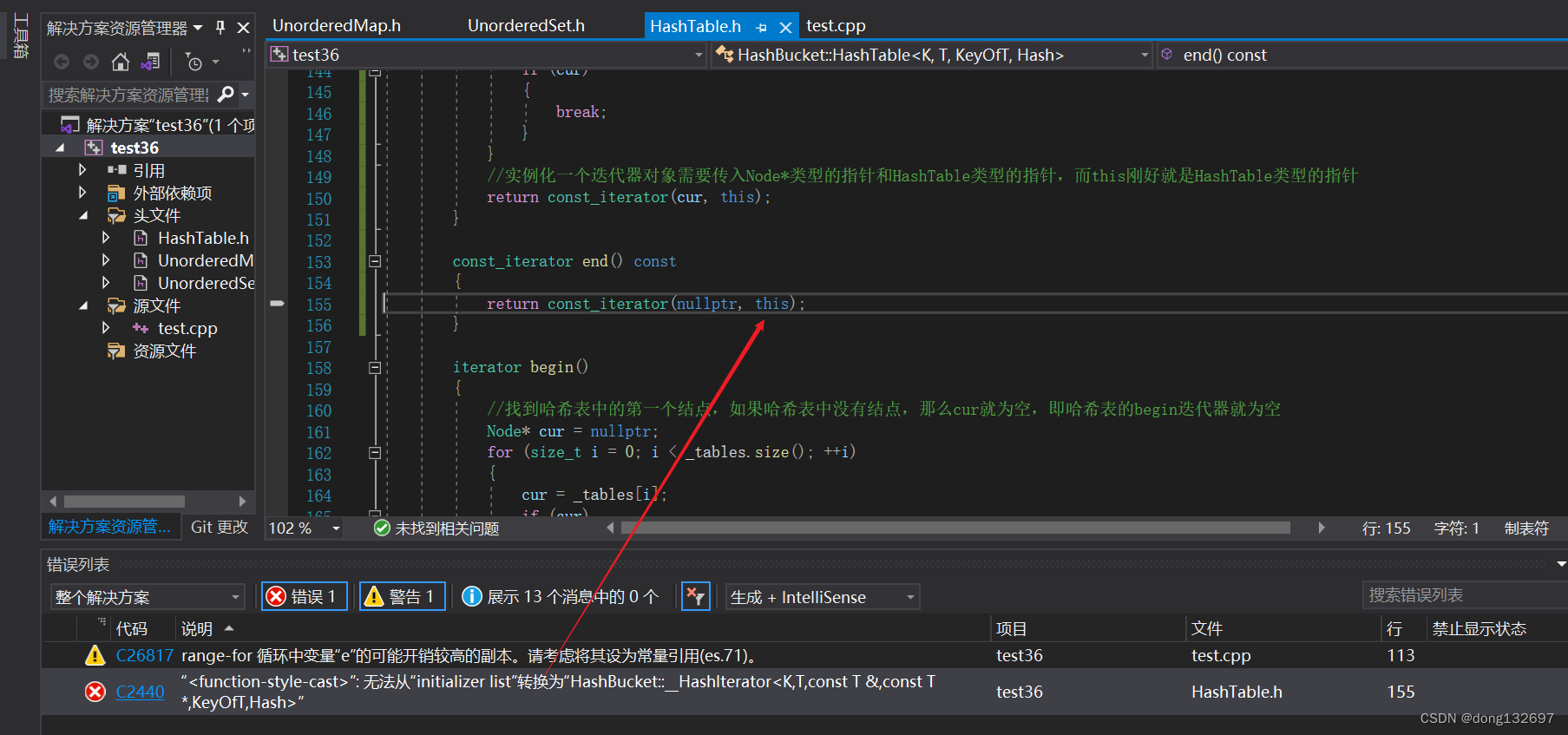Click the search magnifier in Solution Explorer

[226, 94]
